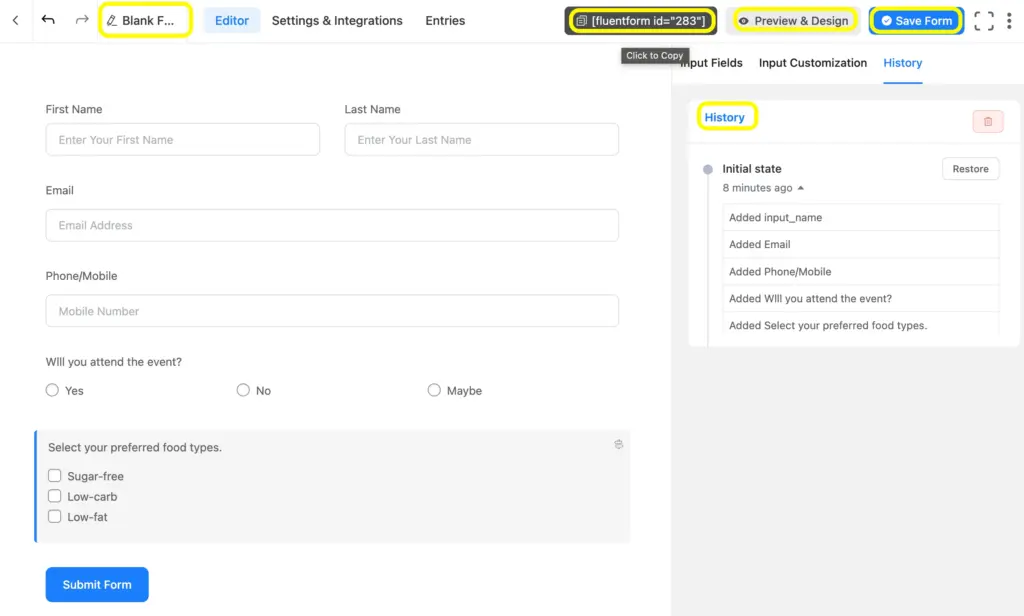Image resolution: width=1024 pixels, height=616 pixels.
Task: Open the three-dot more options menu
Action: pos(1011,20)
